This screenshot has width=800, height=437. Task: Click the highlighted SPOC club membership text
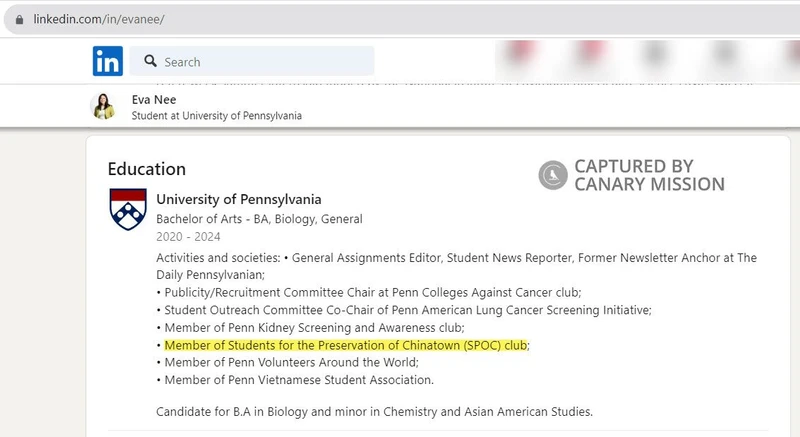tap(345, 345)
